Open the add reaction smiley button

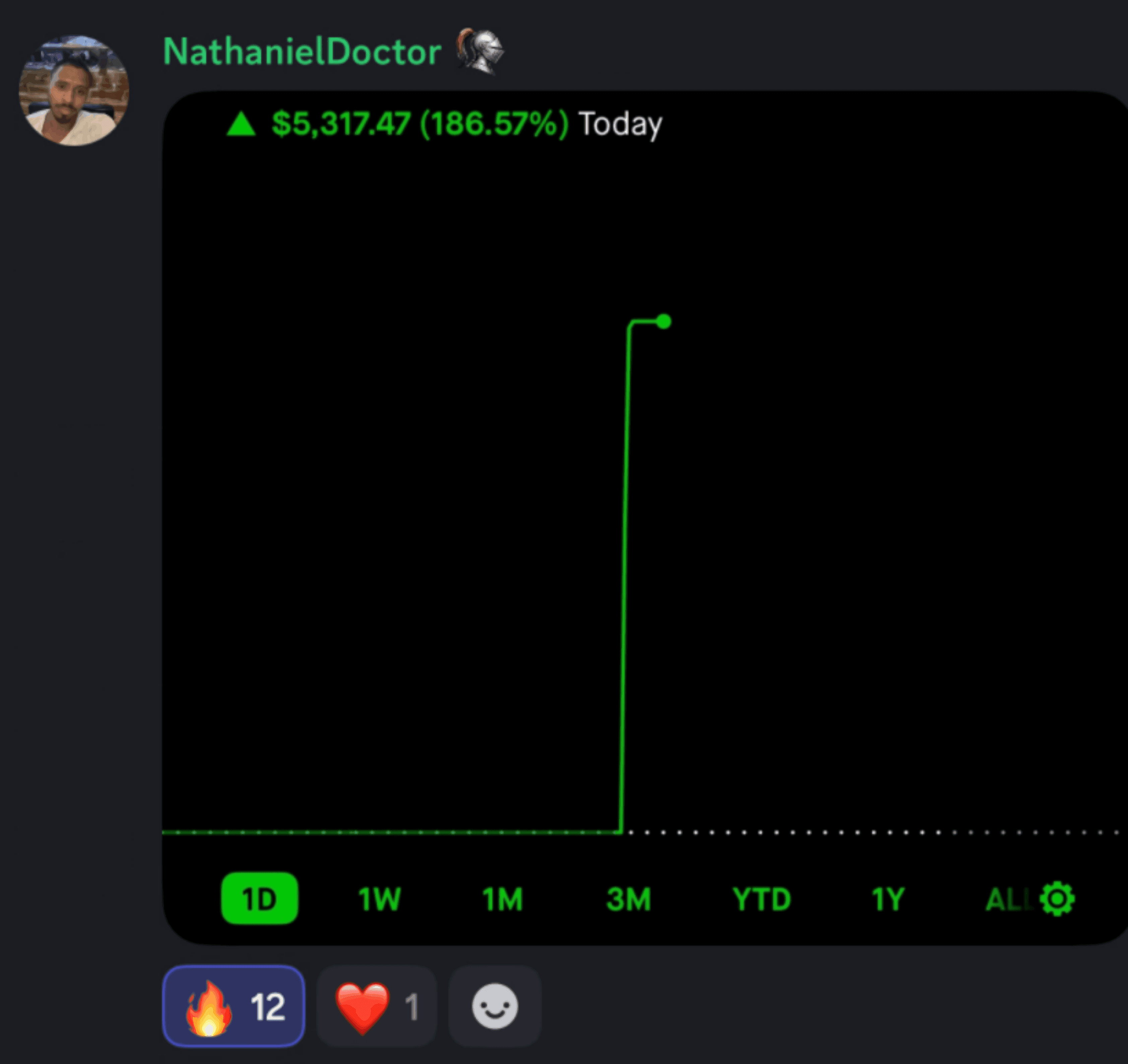[x=495, y=1006]
